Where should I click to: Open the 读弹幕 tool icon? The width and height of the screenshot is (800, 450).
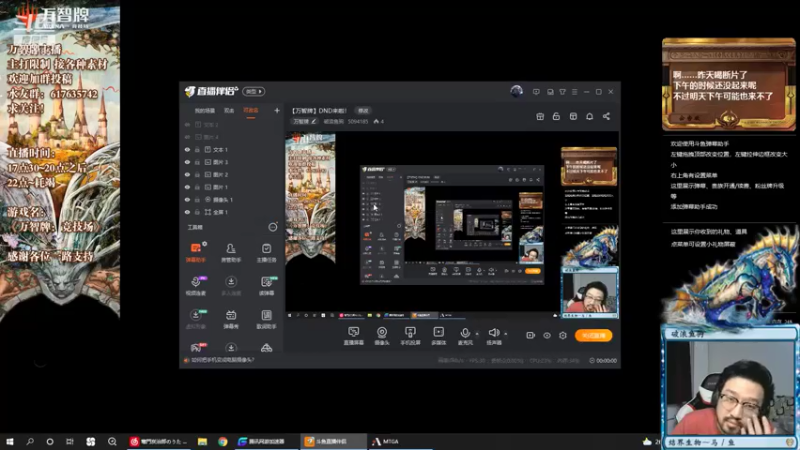coord(266,285)
